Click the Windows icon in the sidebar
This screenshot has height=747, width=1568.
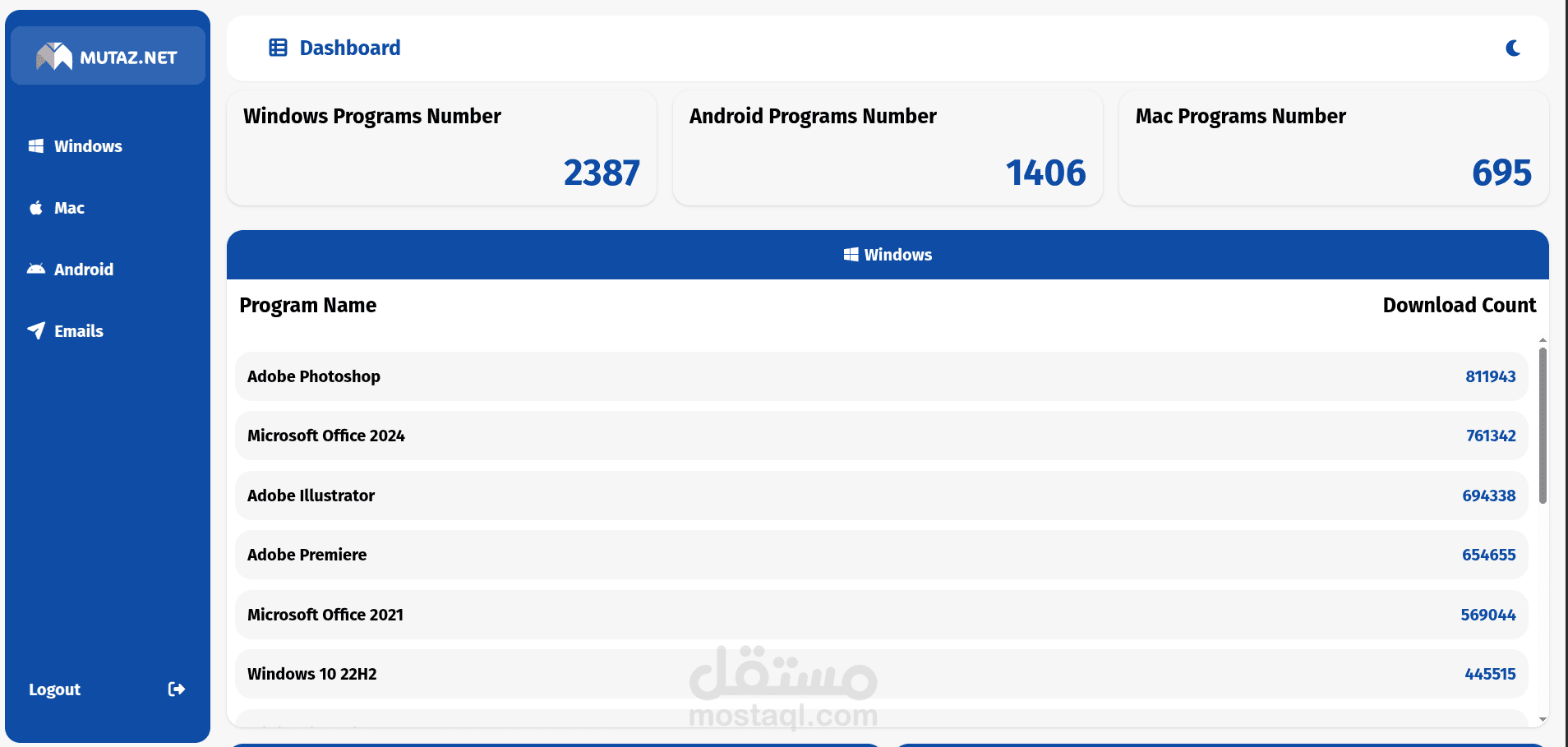(x=36, y=145)
